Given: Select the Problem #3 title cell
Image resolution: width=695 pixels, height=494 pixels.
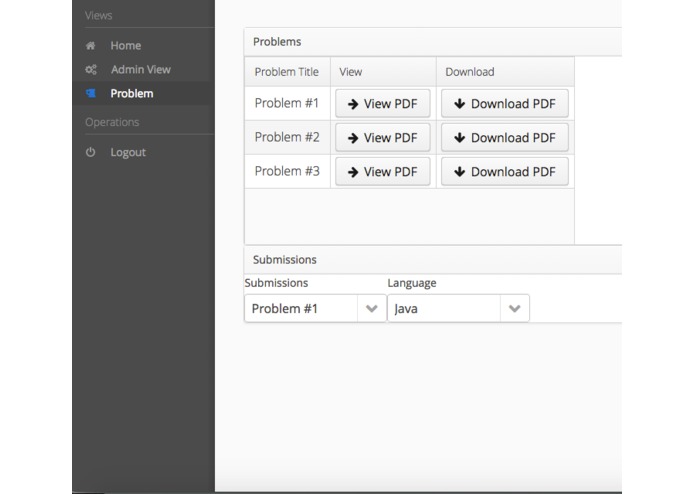Looking at the screenshot, I should pos(287,171).
